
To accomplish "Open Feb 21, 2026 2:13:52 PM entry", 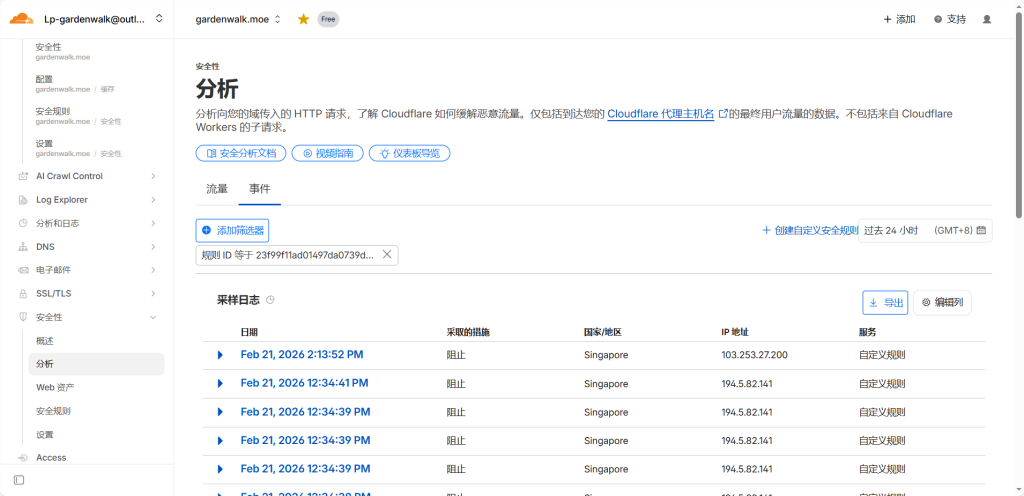I will click(302, 355).
